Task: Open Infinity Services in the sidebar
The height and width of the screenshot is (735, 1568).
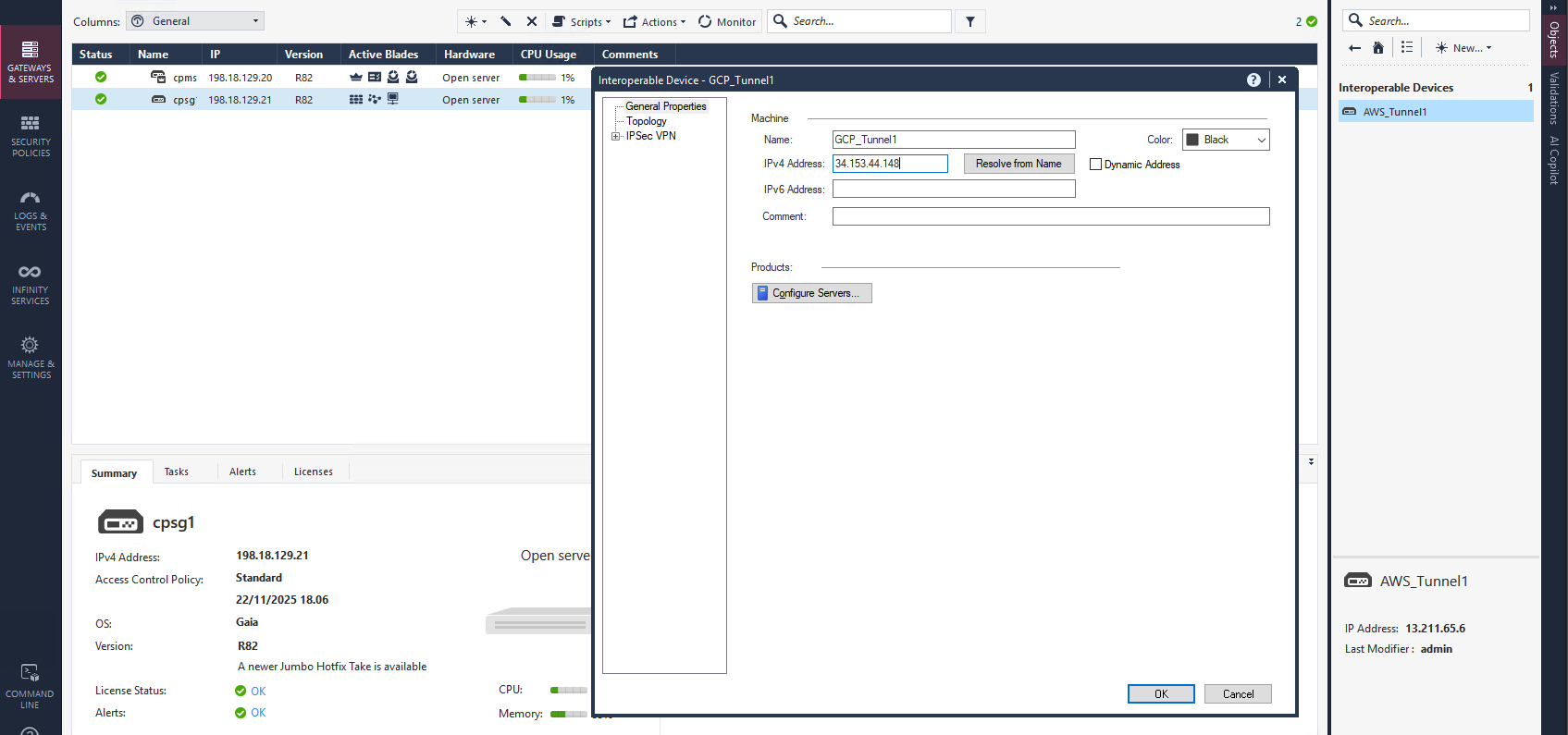Action: point(31,284)
